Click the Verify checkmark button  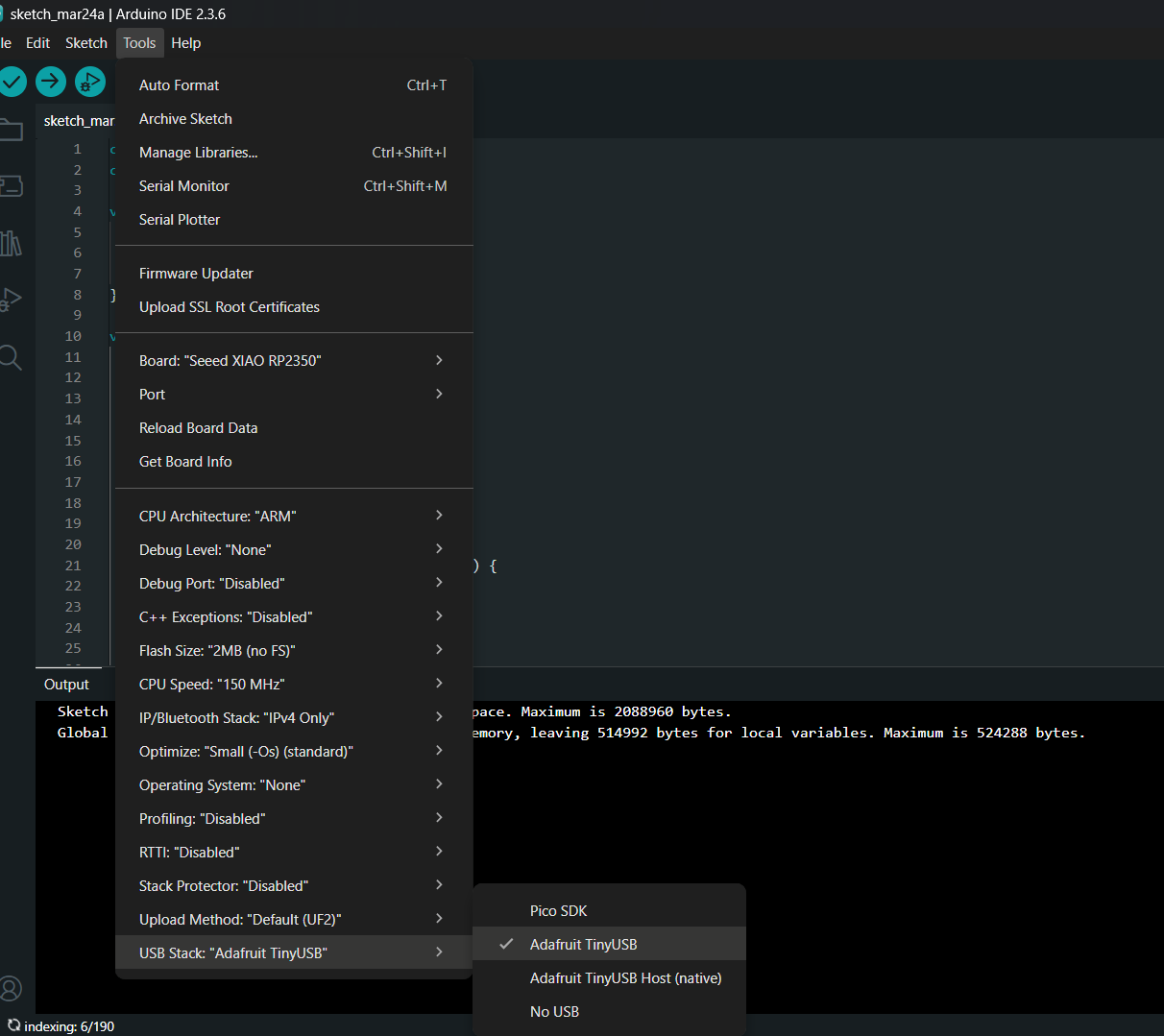pos(12,82)
